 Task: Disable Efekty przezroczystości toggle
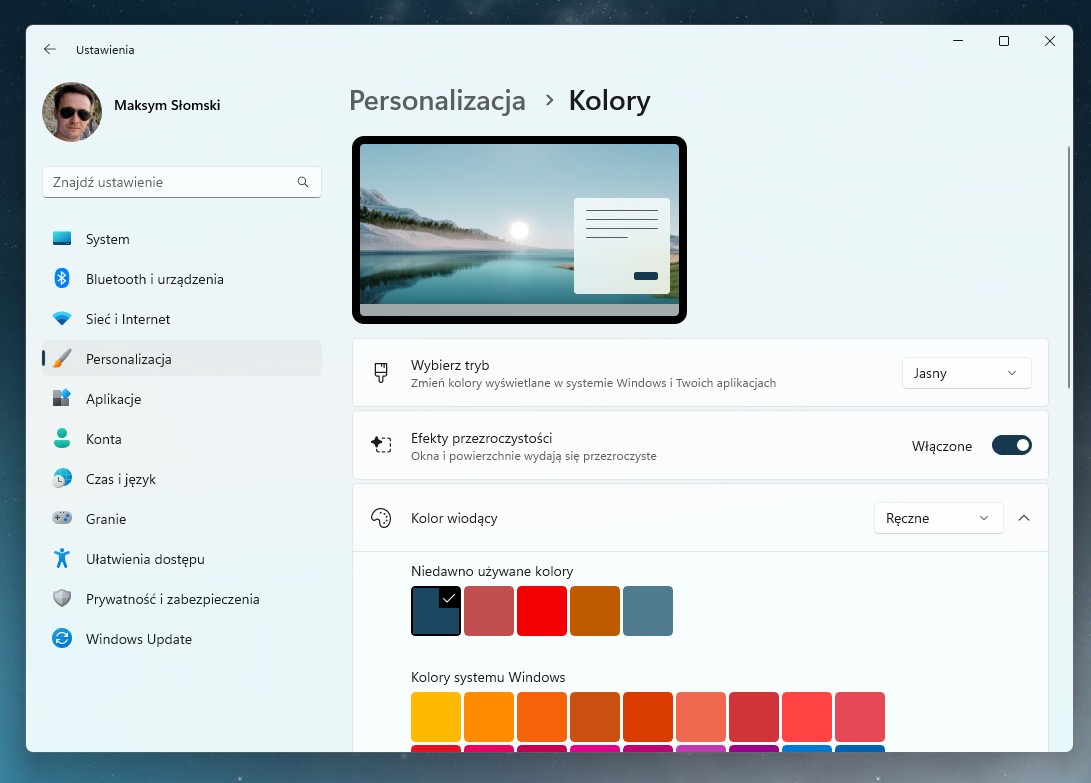point(1011,445)
